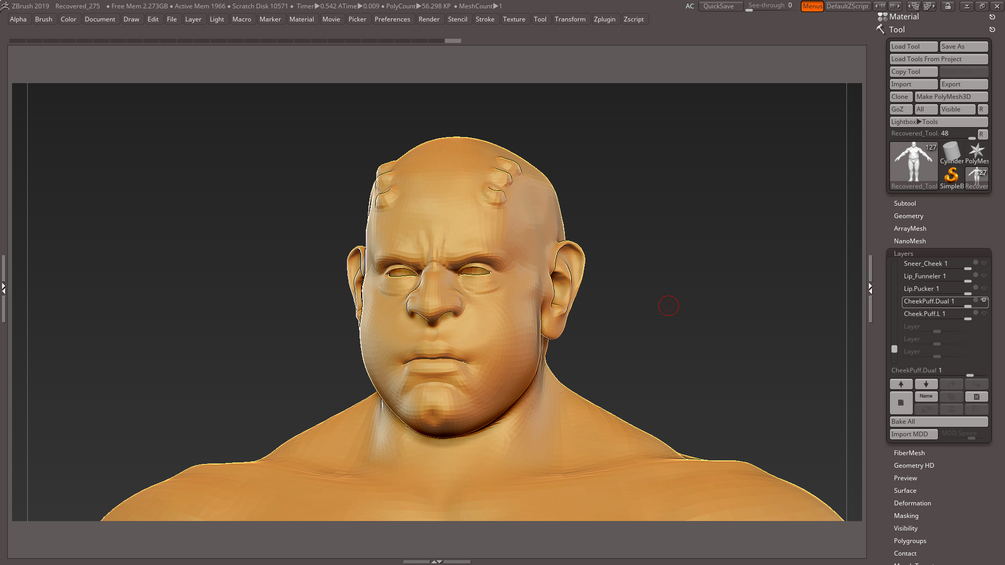Expand the FiberMesh section
The width and height of the screenshot is (1005, 565).
909,453
